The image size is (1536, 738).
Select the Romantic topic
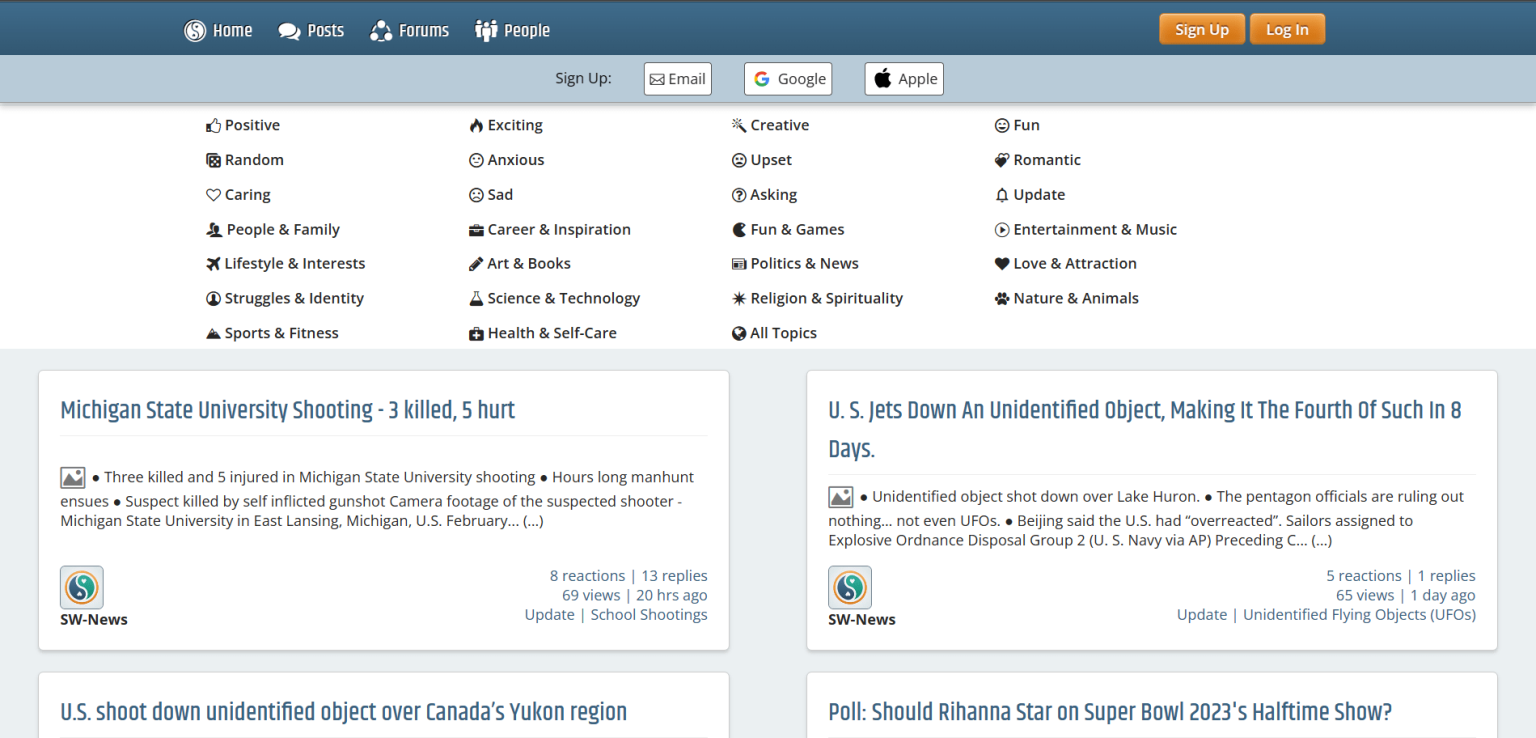pos(1046,160)
